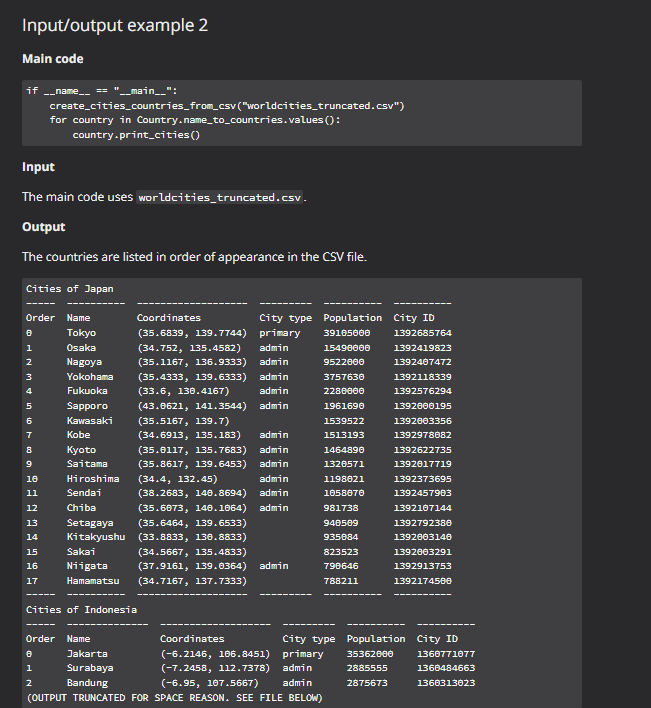Viewport: 651px width, 708px height.
Task: Click the Niigata population '790646'
Action: click(x=341, y=565)
